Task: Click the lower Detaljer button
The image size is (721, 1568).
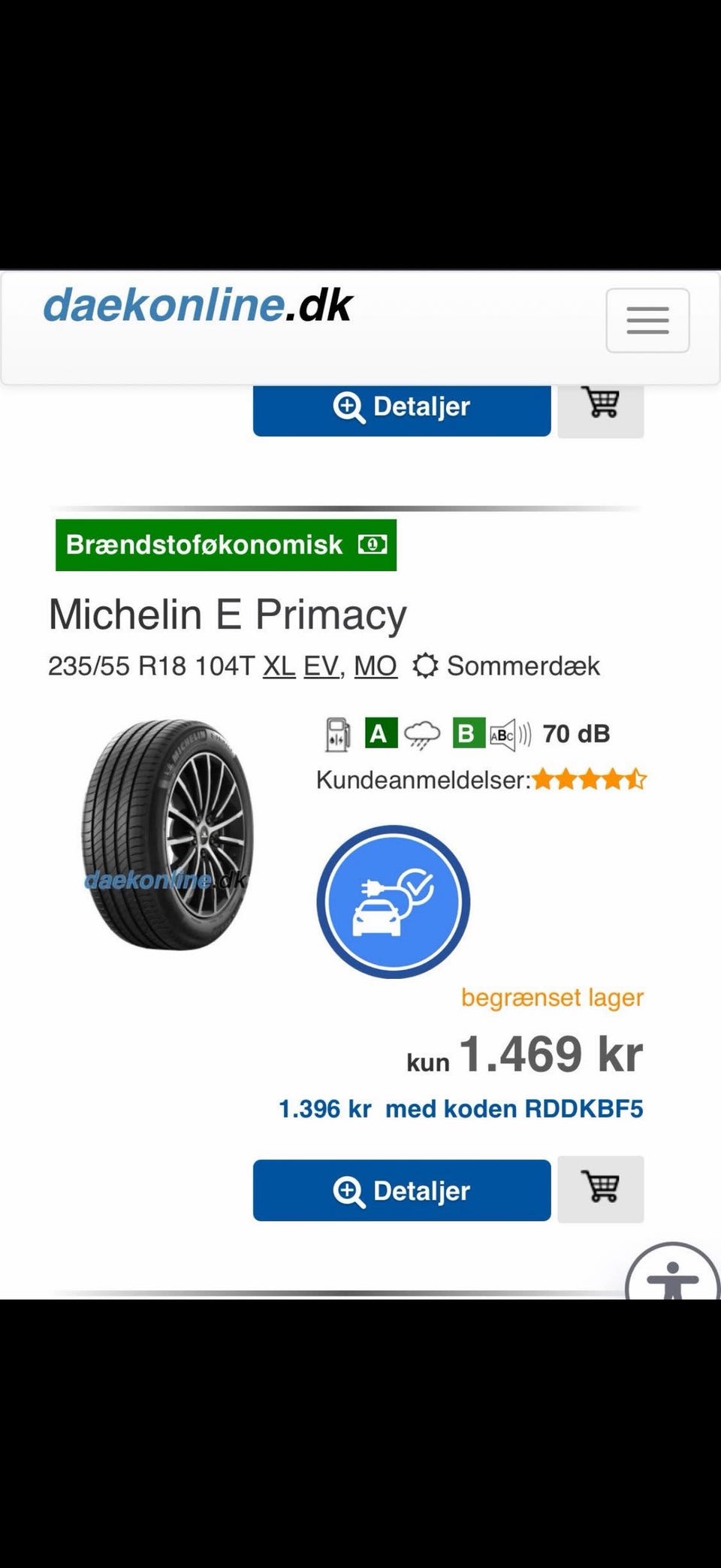Action: (x=402, y=1189)
